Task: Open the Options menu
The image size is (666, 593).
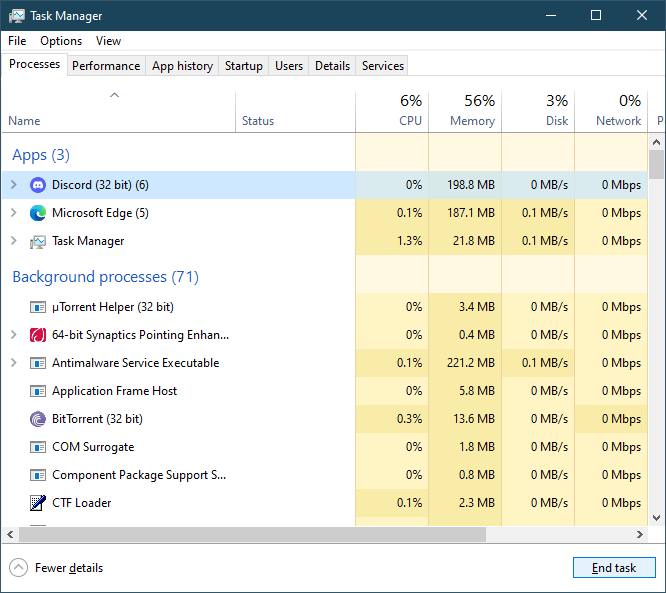Action: coord(61,41)
